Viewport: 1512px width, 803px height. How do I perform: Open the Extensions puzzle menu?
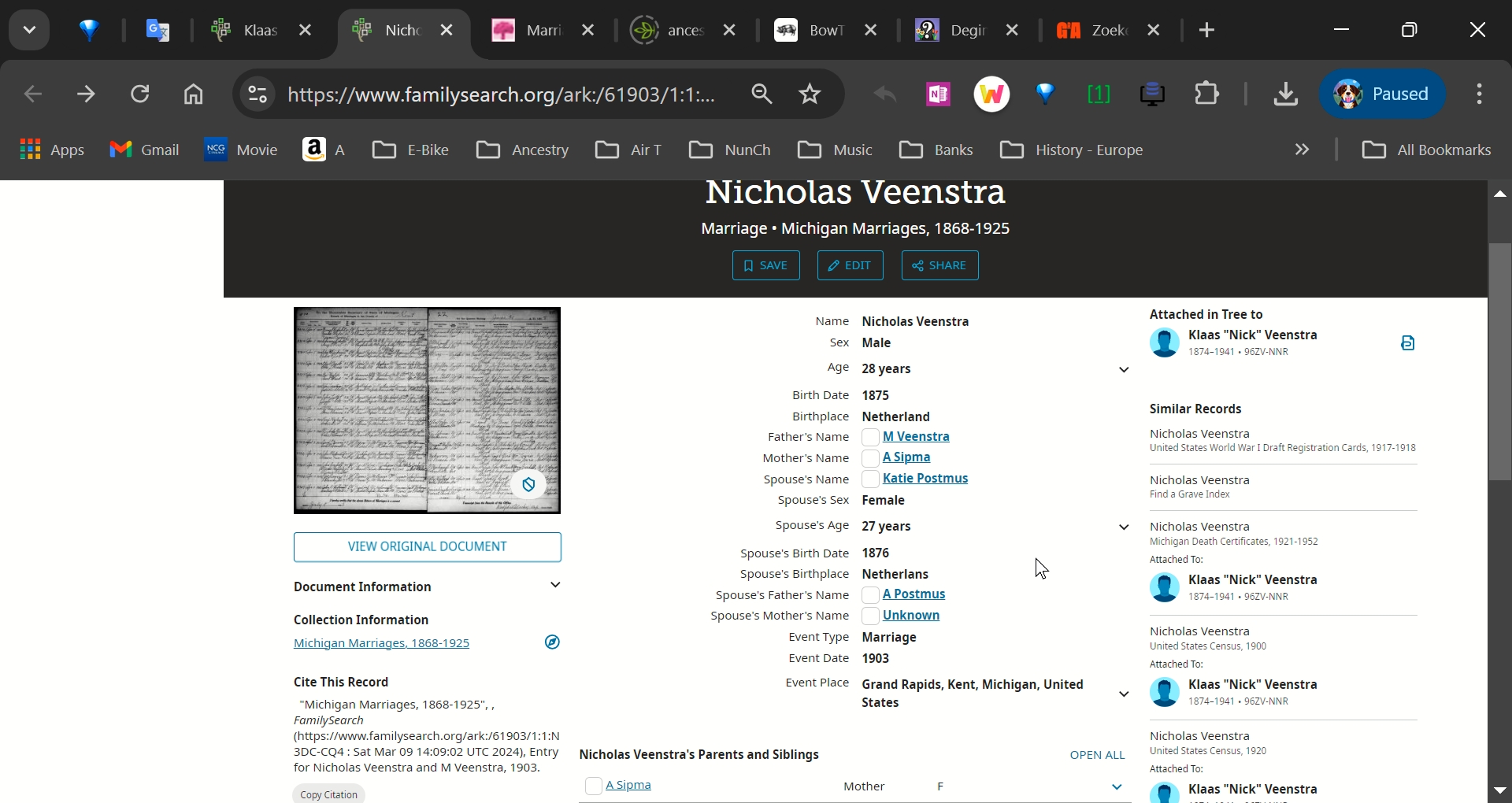point(1207,94)
